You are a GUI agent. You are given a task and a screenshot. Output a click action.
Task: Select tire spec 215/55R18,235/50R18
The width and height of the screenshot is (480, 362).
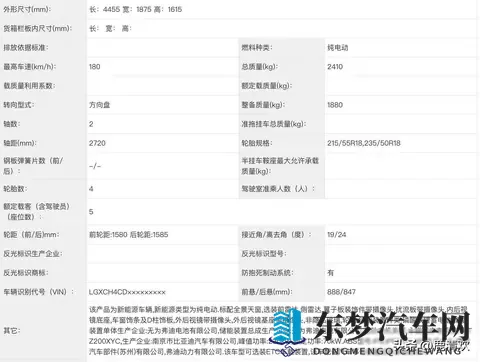pos(364,143)
